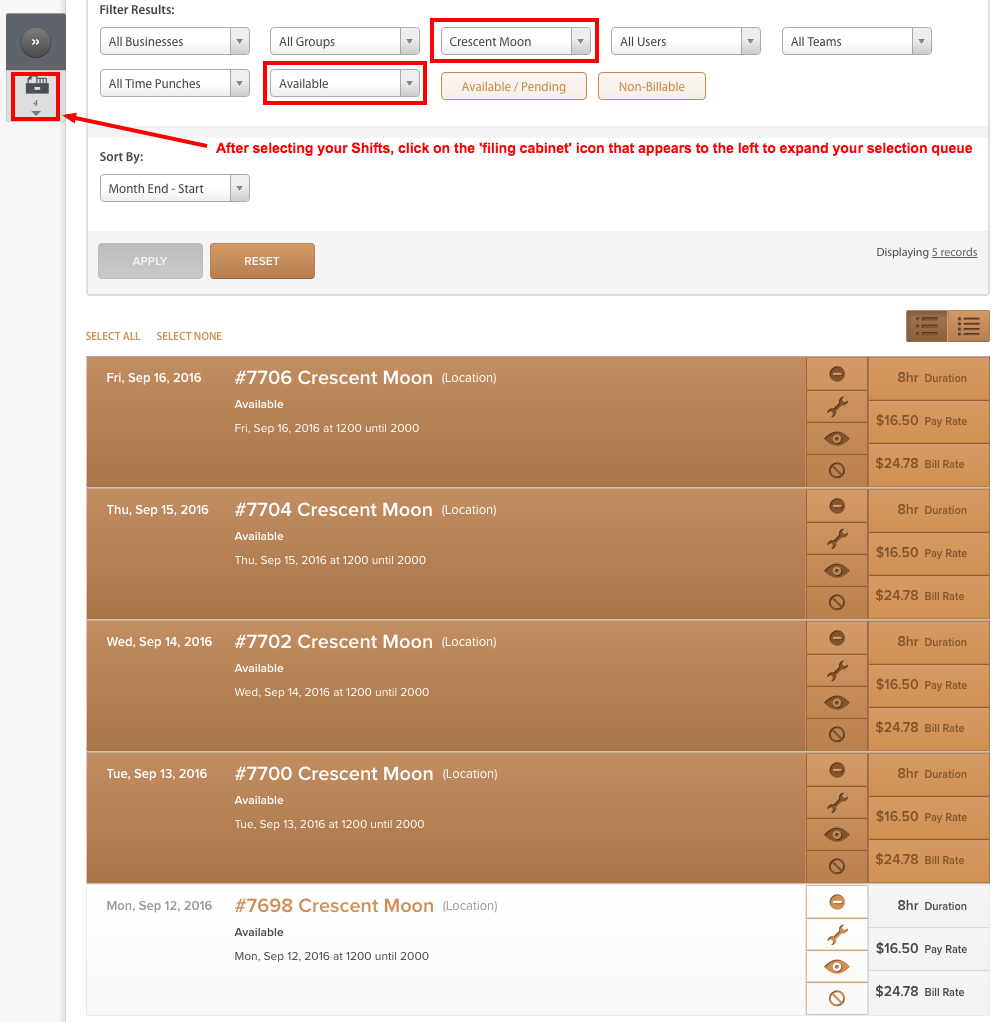Click the SELECT NONE link
Image resolution: width=995 pixels, height=1022 pixels.
pos(189,336)
